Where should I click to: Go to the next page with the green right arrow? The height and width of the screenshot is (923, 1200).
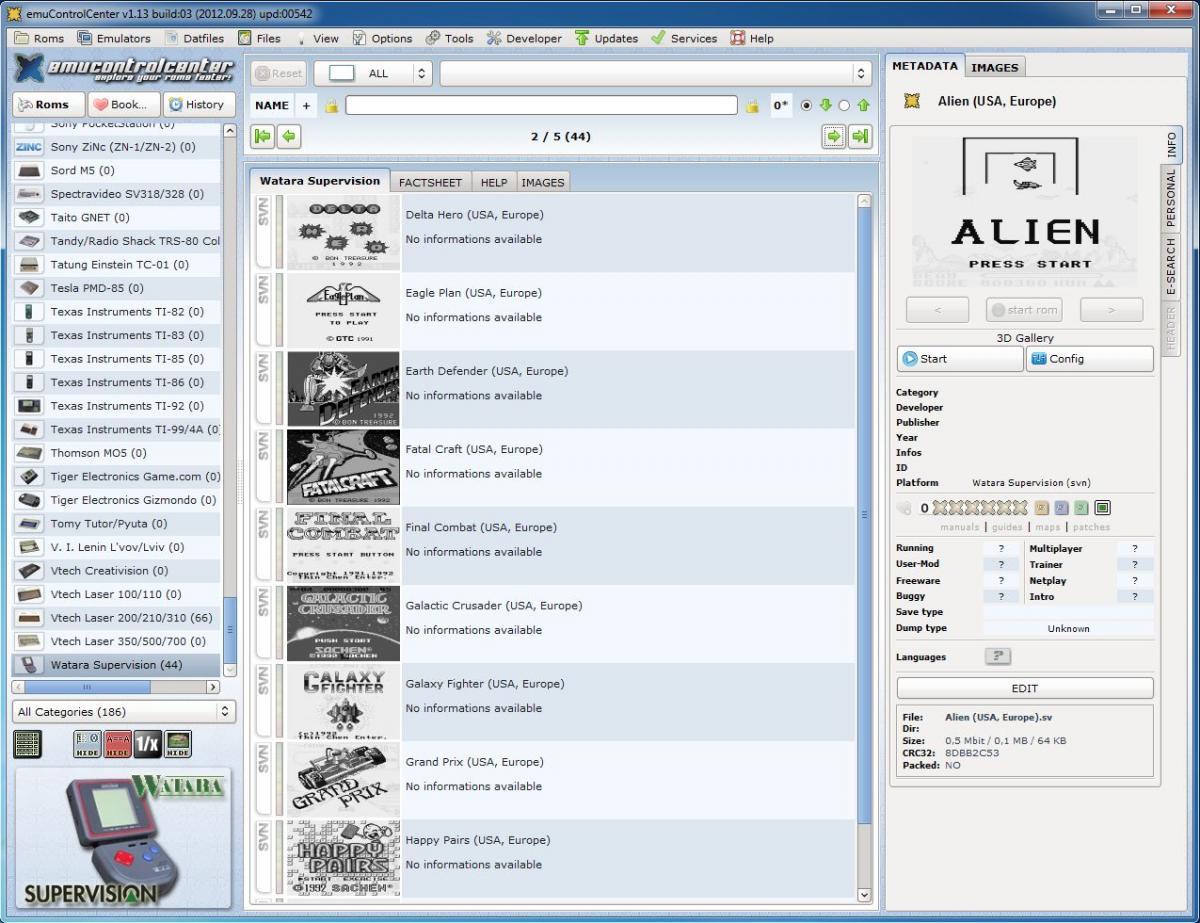click(x=833, y=137)
